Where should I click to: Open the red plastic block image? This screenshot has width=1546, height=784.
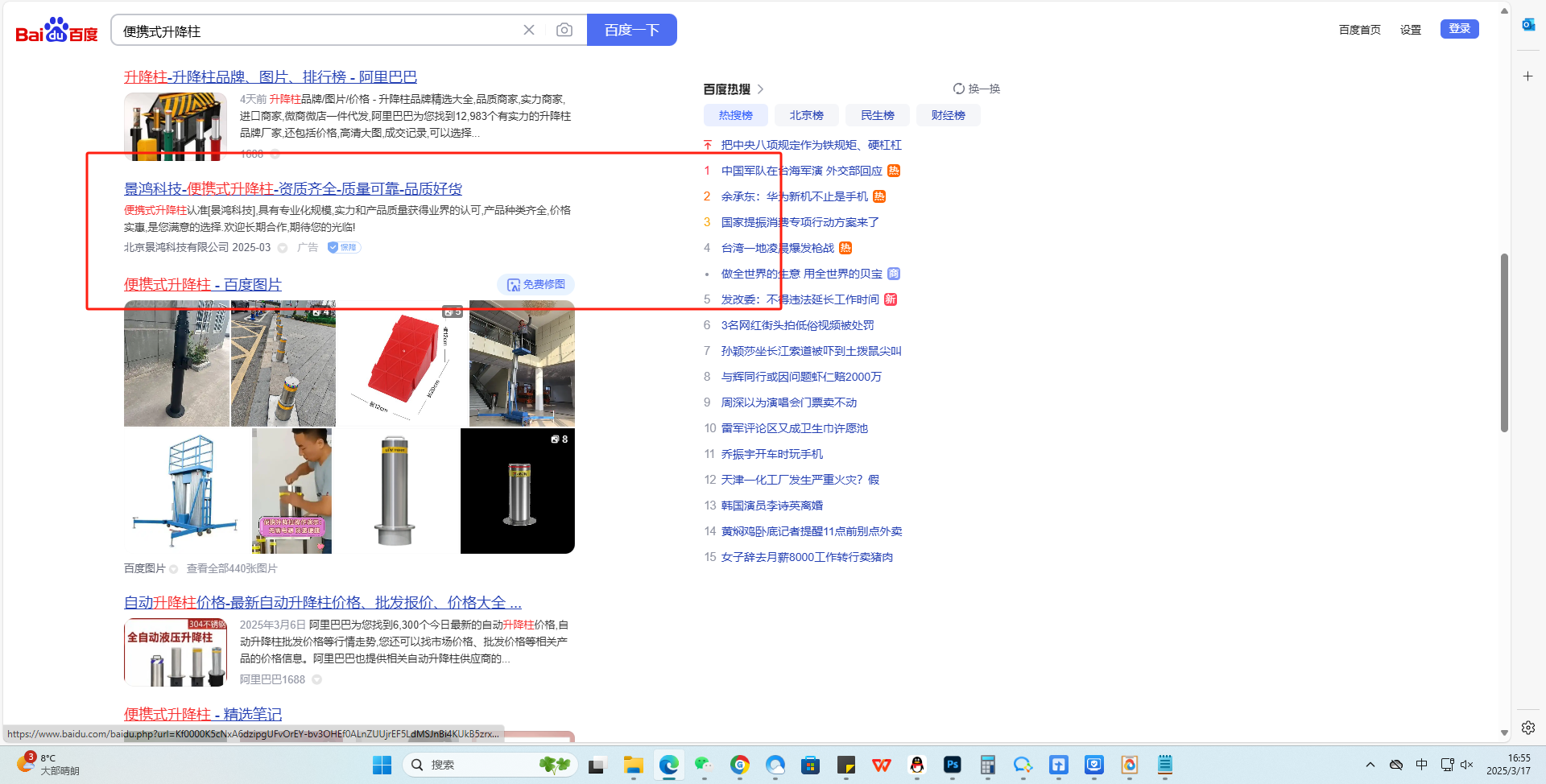click(403, 363)
